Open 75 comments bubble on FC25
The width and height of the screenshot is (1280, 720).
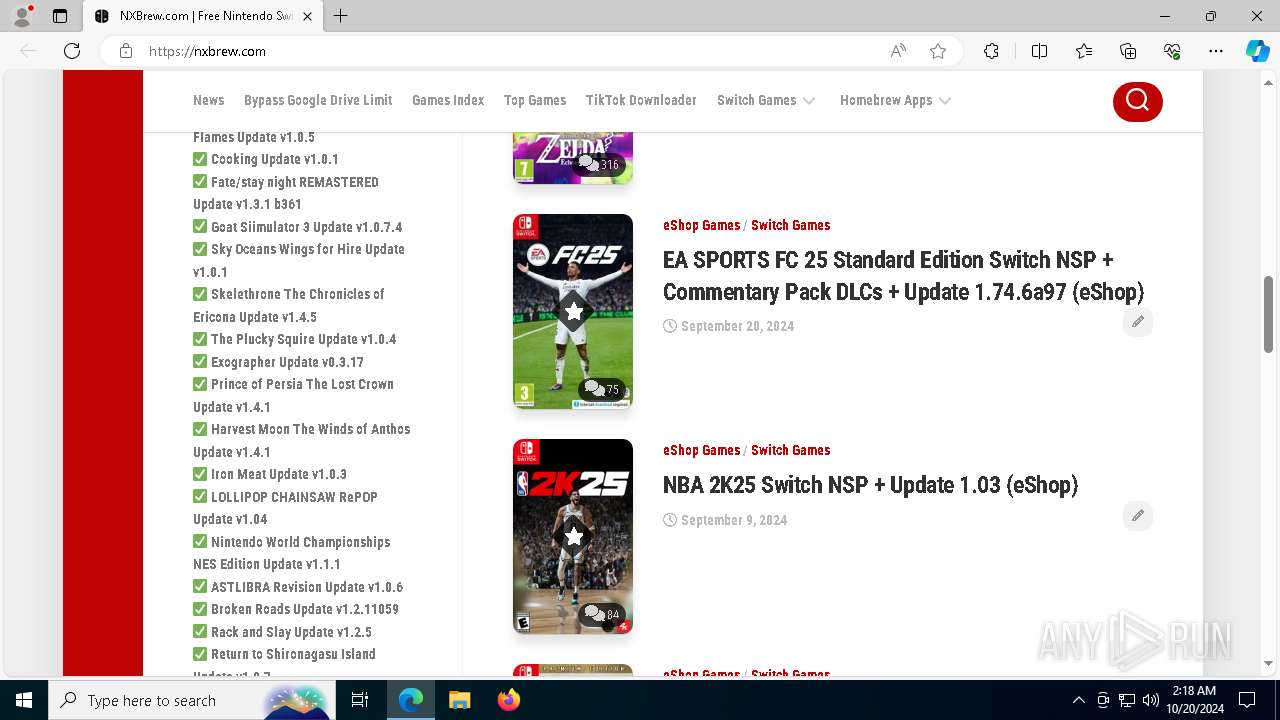601,389
